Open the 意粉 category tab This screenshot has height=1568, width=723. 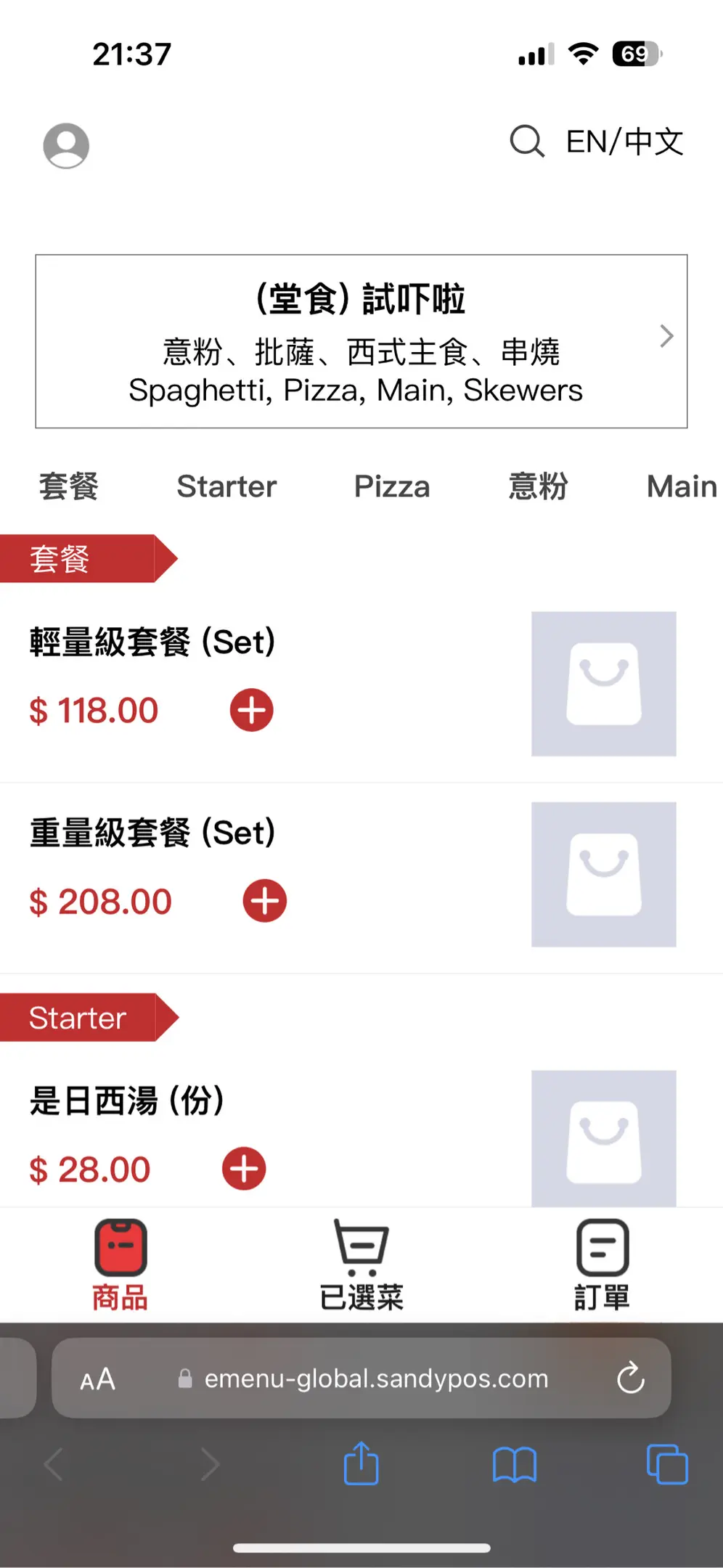click(x=538, y=486)
